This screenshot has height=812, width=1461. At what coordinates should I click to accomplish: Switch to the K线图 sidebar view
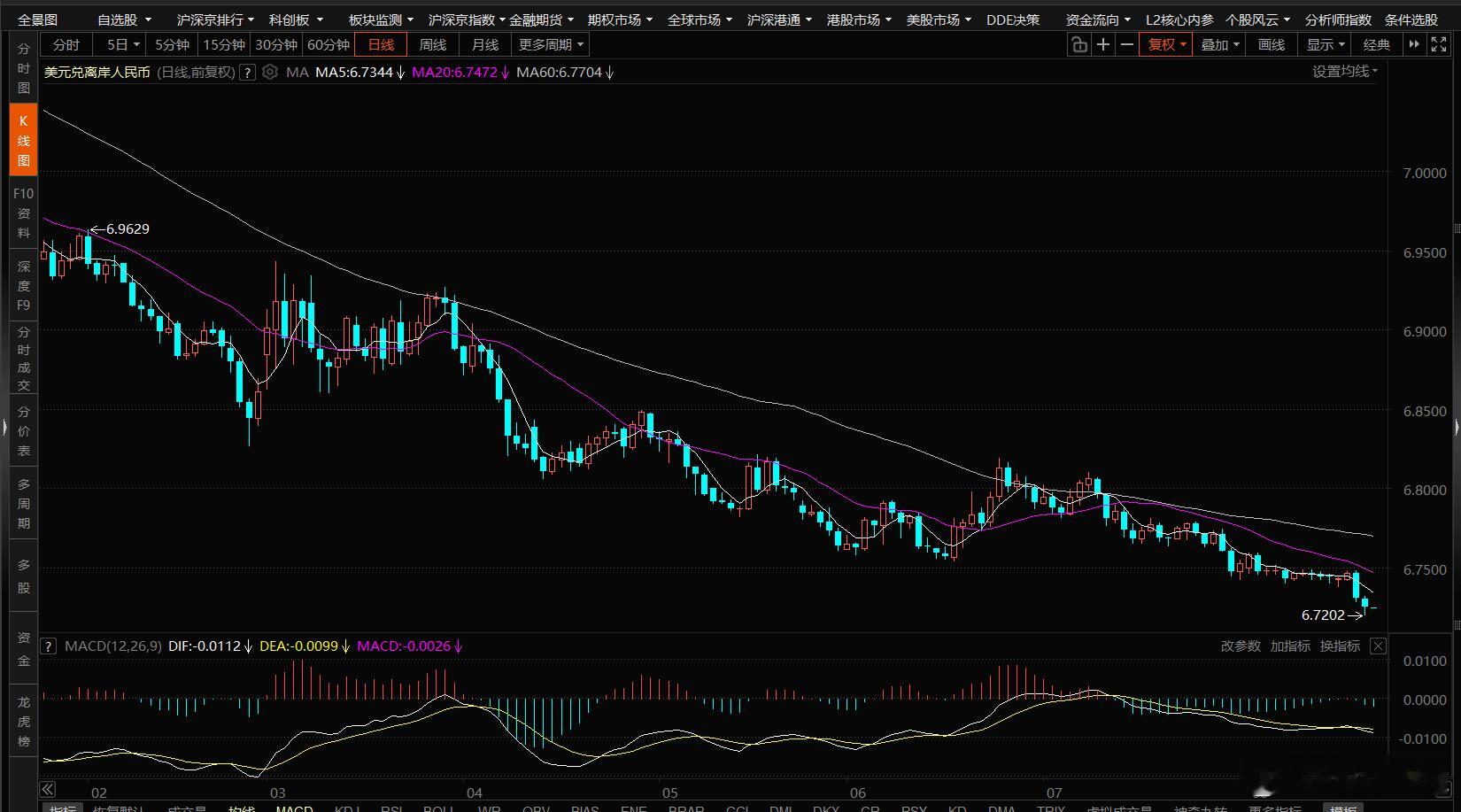(x=24, y=140)
